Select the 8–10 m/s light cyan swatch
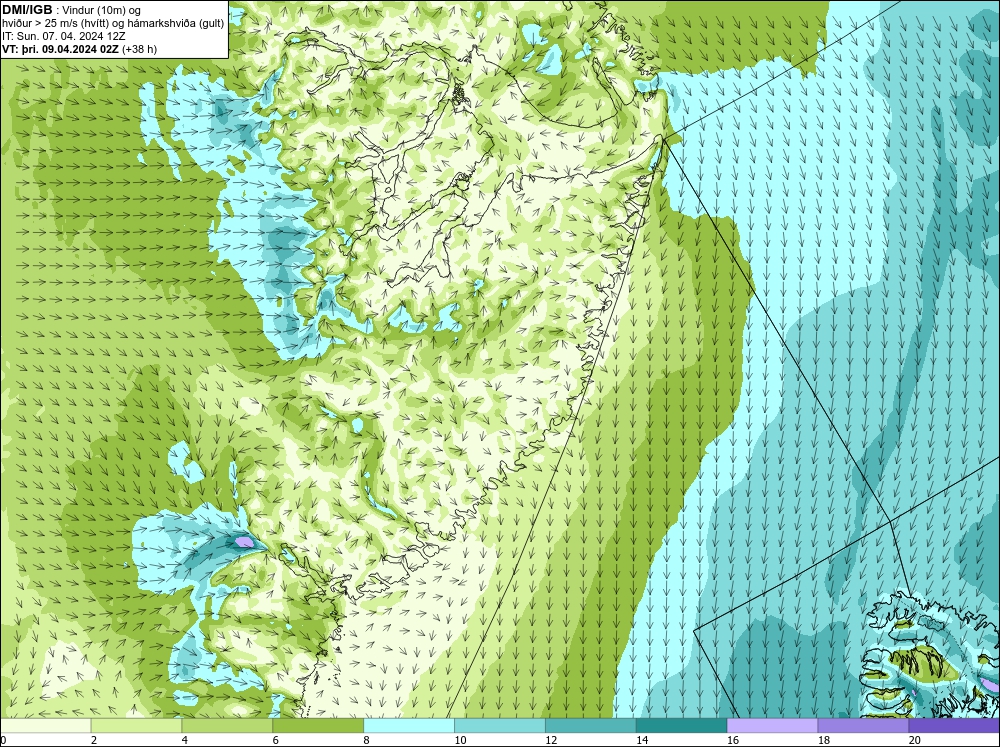 point(409,726)
